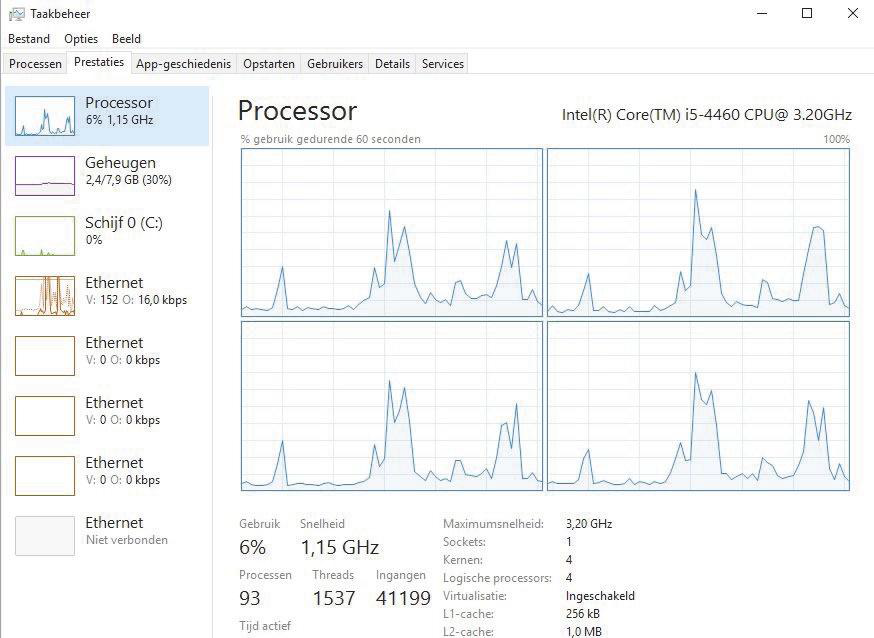Click the Prestaties tab
This screenshot has width=874, height=638.
[99, 62]
